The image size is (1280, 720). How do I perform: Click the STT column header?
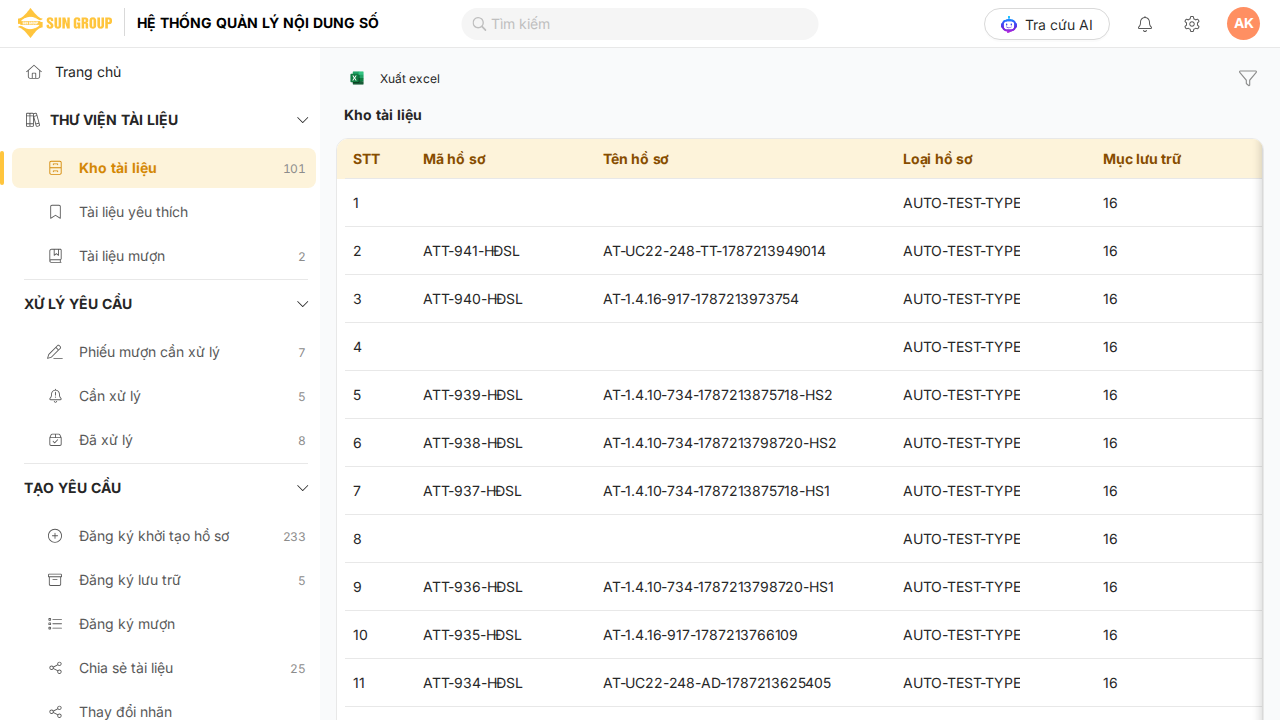click(366, 159)
